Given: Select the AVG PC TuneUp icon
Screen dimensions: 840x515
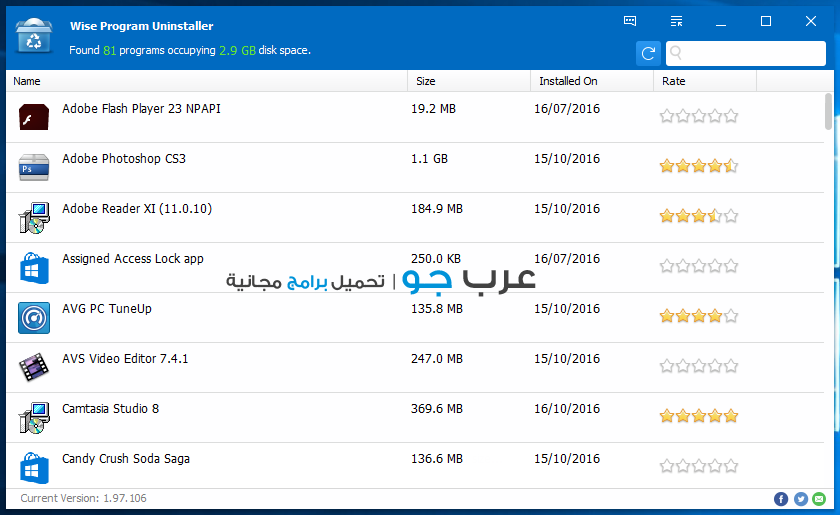Looking at the screenshot, I should pyautogui.click(x=34, y=318).
